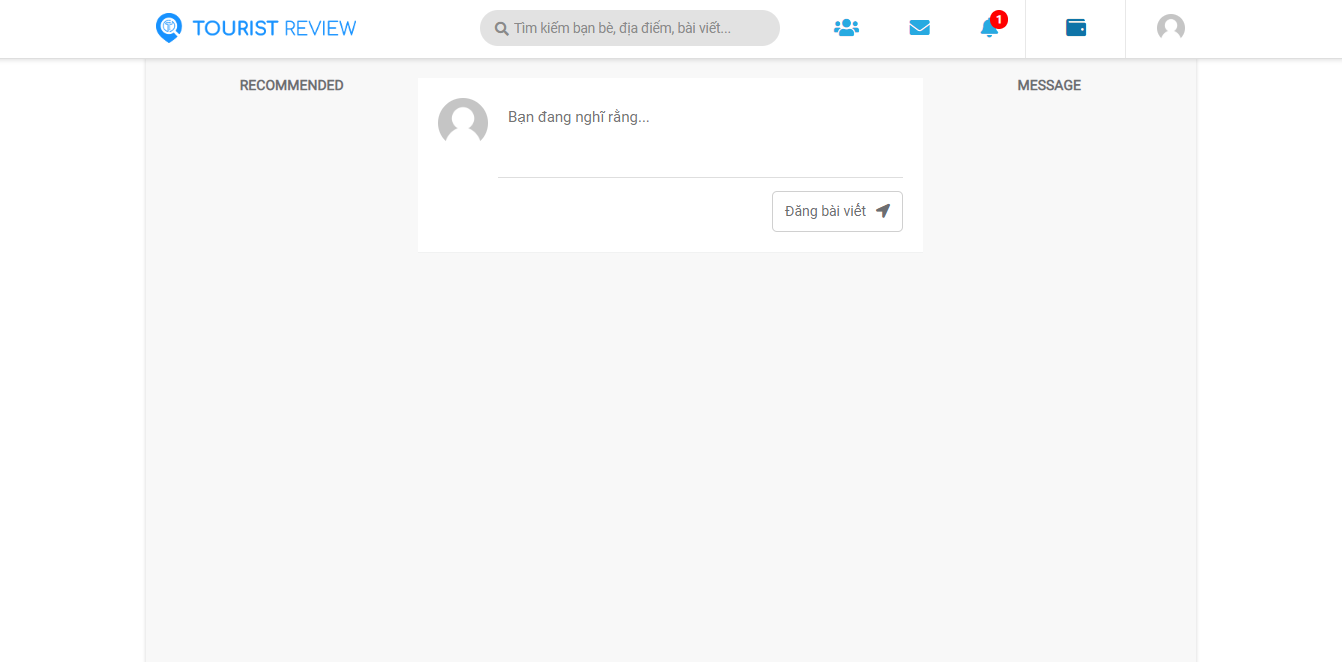Select the MESSAGE section heading
The width and height of the screenshot is (1342, 662).
1049,86
